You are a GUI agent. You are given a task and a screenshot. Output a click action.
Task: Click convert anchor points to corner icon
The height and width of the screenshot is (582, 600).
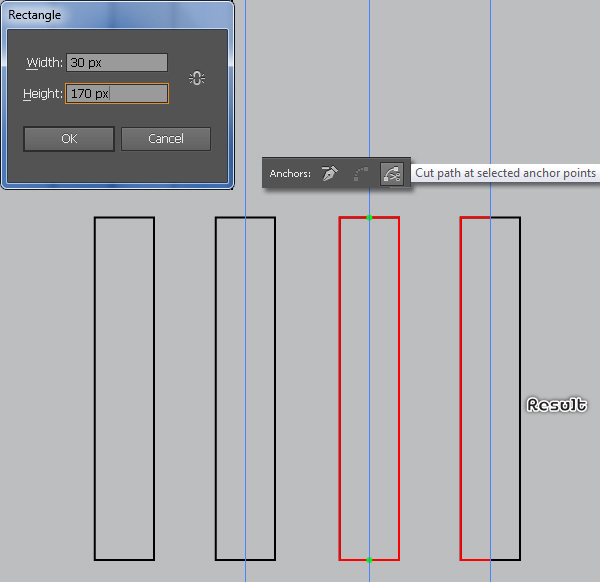tap(329, 174)
